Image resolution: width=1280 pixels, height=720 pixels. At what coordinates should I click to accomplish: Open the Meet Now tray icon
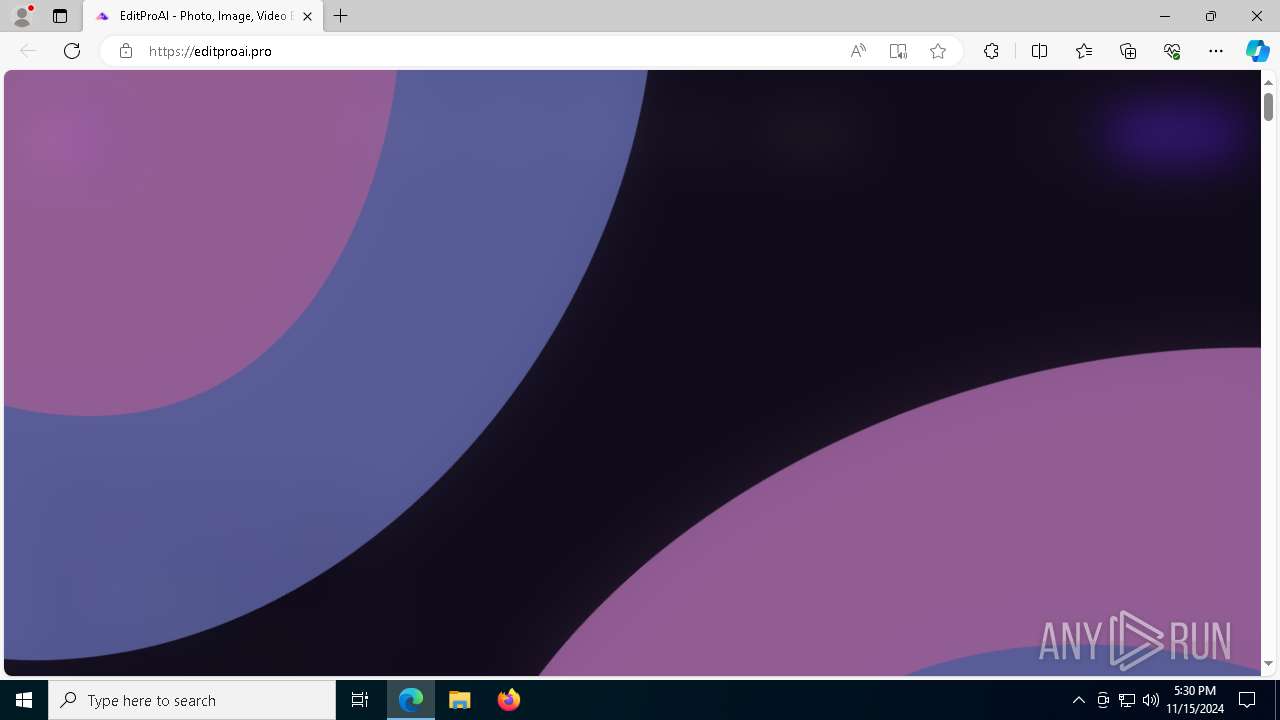tap(1103, 700)
